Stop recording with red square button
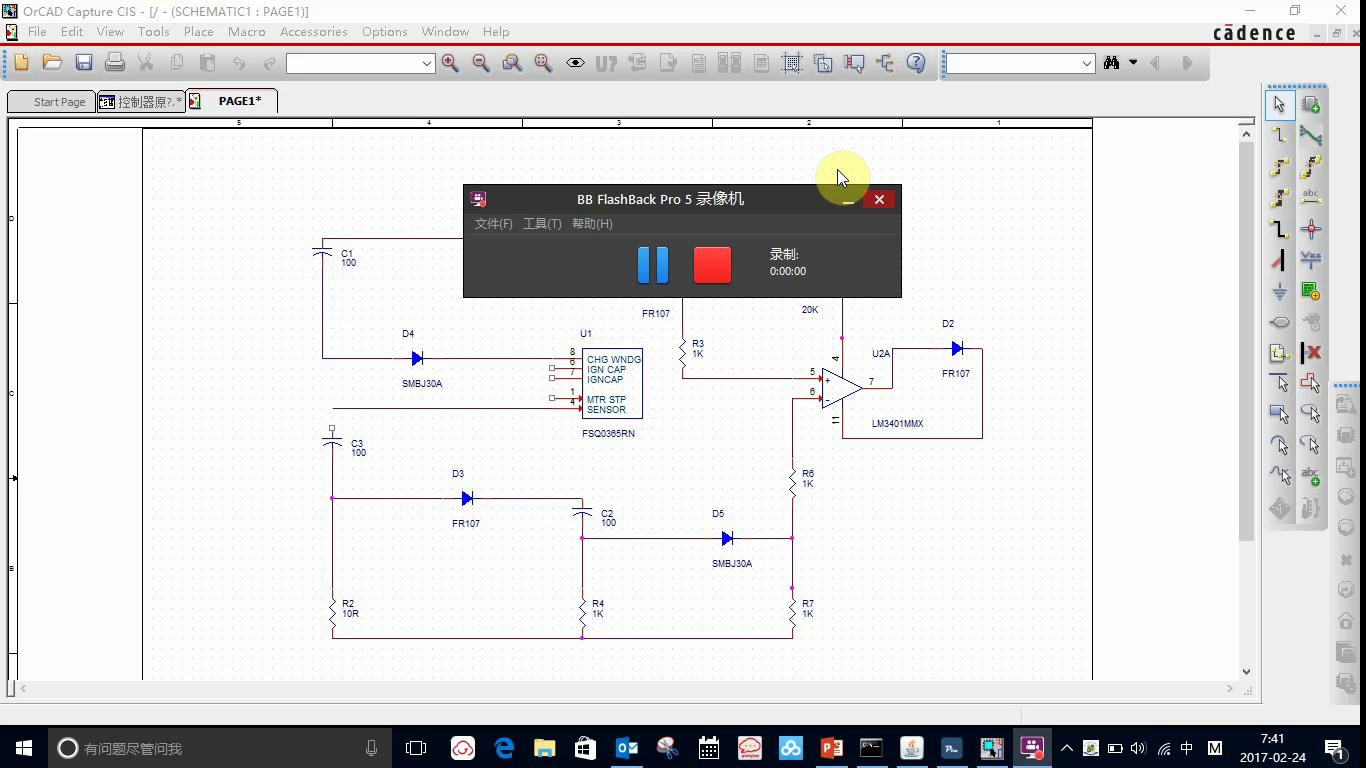This screenshot has width=1366, height=768. pos(712,265)
